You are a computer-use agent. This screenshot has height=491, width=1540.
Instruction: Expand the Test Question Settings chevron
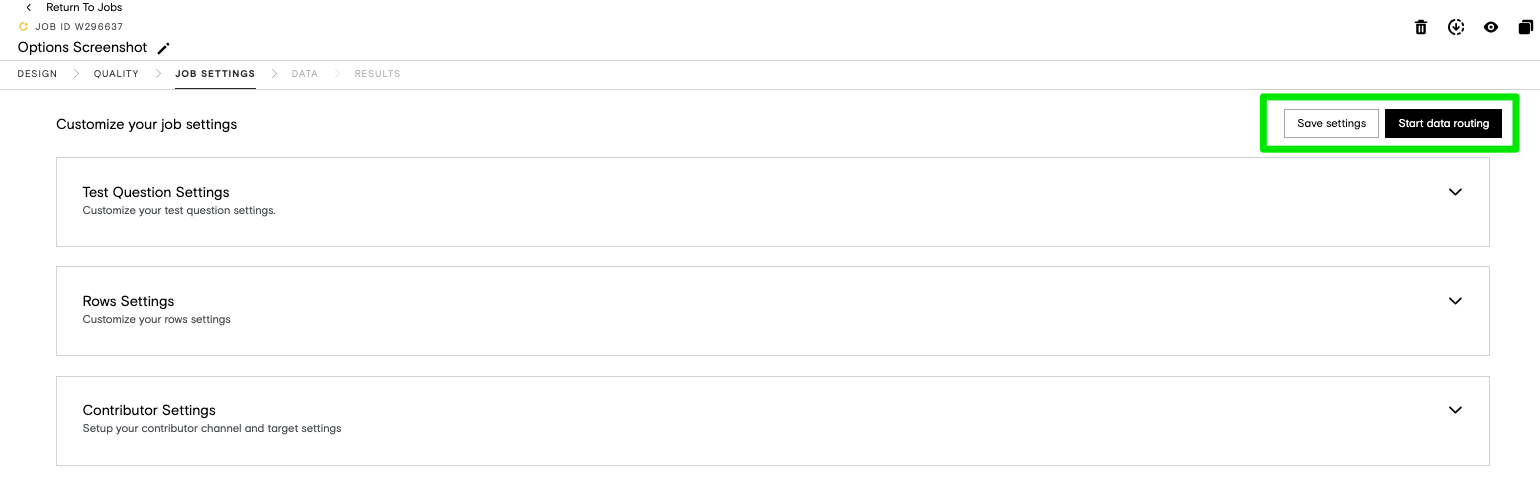click(1455, 192)
